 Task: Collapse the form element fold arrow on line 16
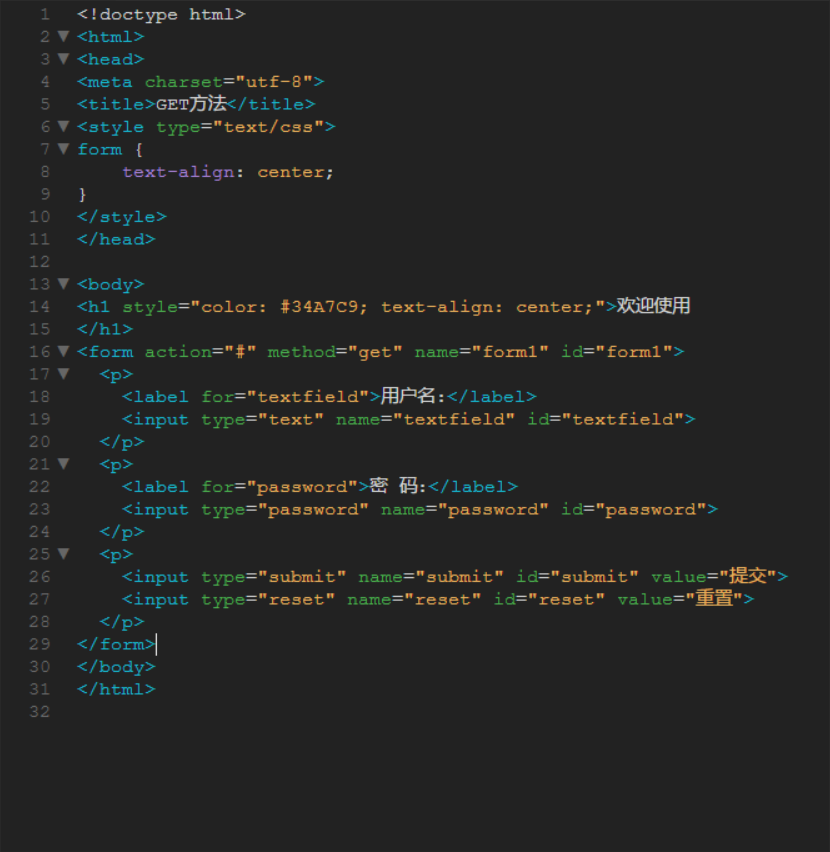click(64, 352)
